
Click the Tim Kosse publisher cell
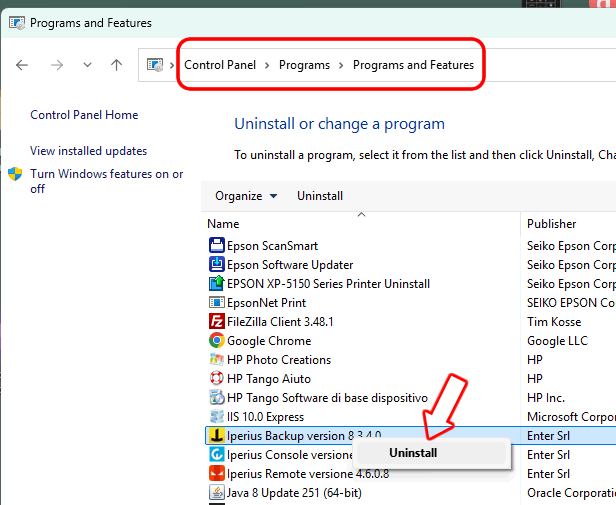click(554, 322)
